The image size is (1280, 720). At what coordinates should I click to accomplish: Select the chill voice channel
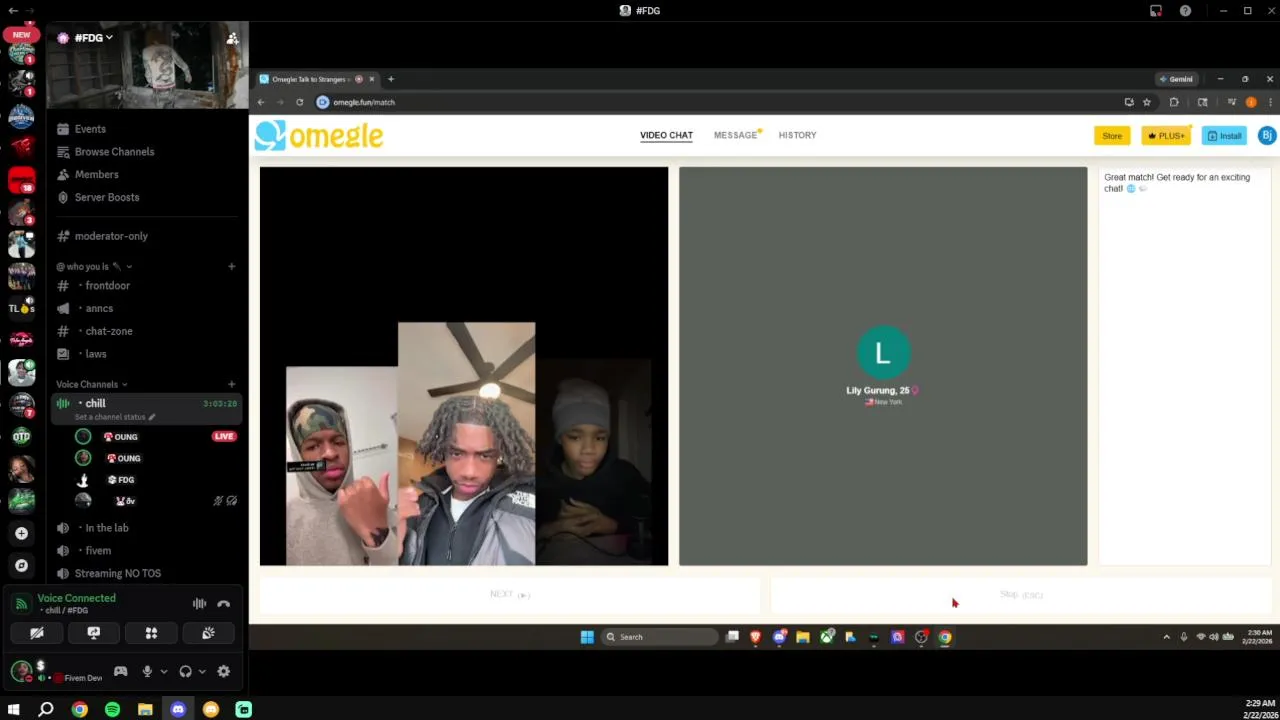[x=148, y=409]
